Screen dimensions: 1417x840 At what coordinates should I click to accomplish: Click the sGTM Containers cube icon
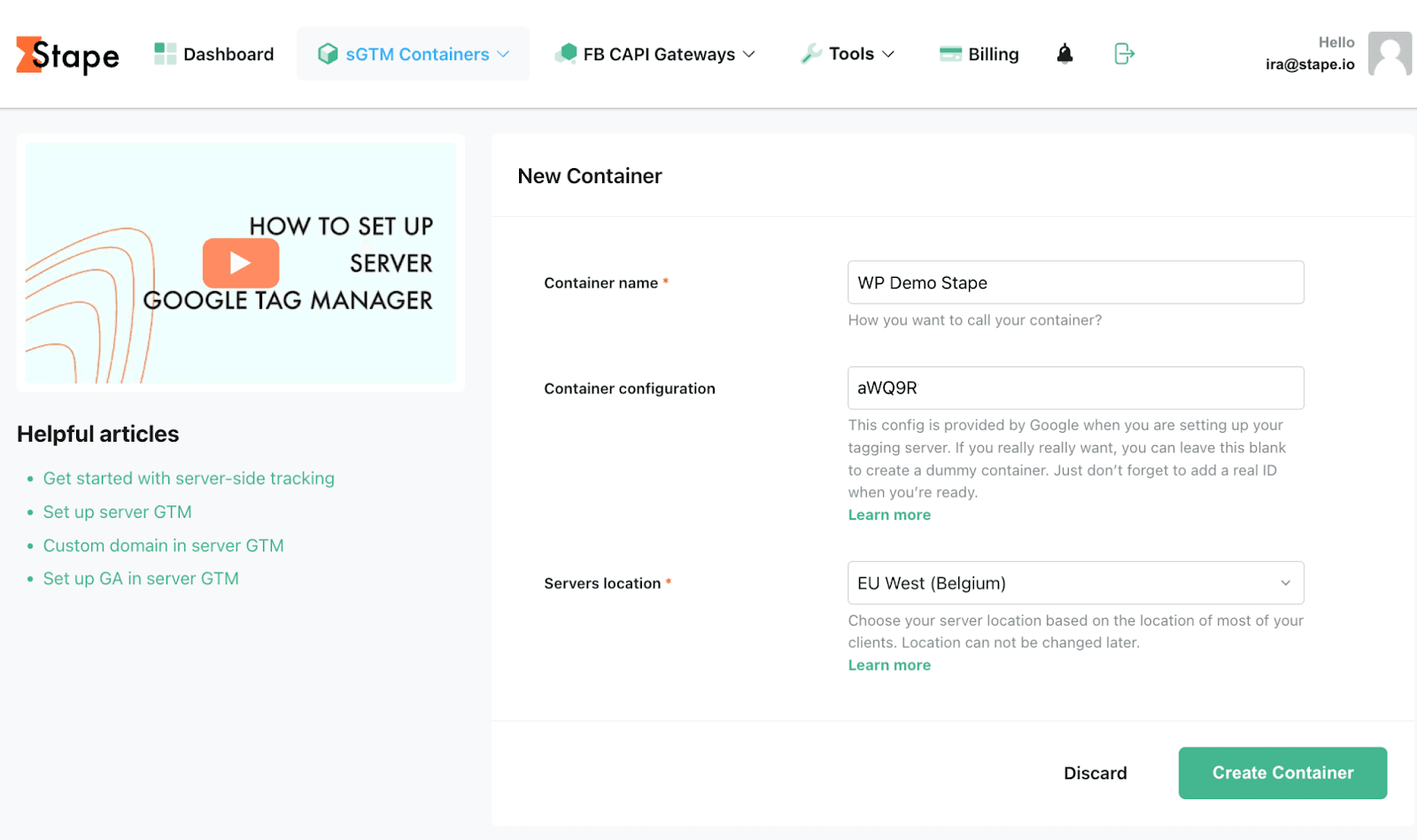328,53
